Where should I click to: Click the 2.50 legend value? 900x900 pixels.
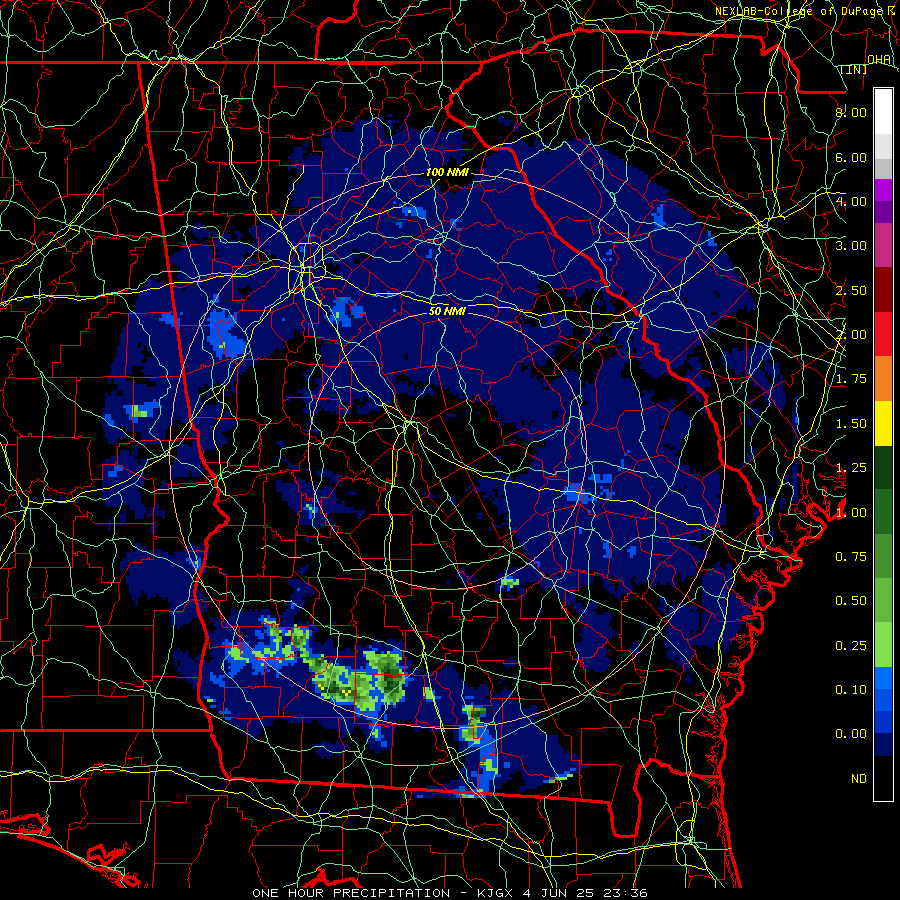(851, 290)
